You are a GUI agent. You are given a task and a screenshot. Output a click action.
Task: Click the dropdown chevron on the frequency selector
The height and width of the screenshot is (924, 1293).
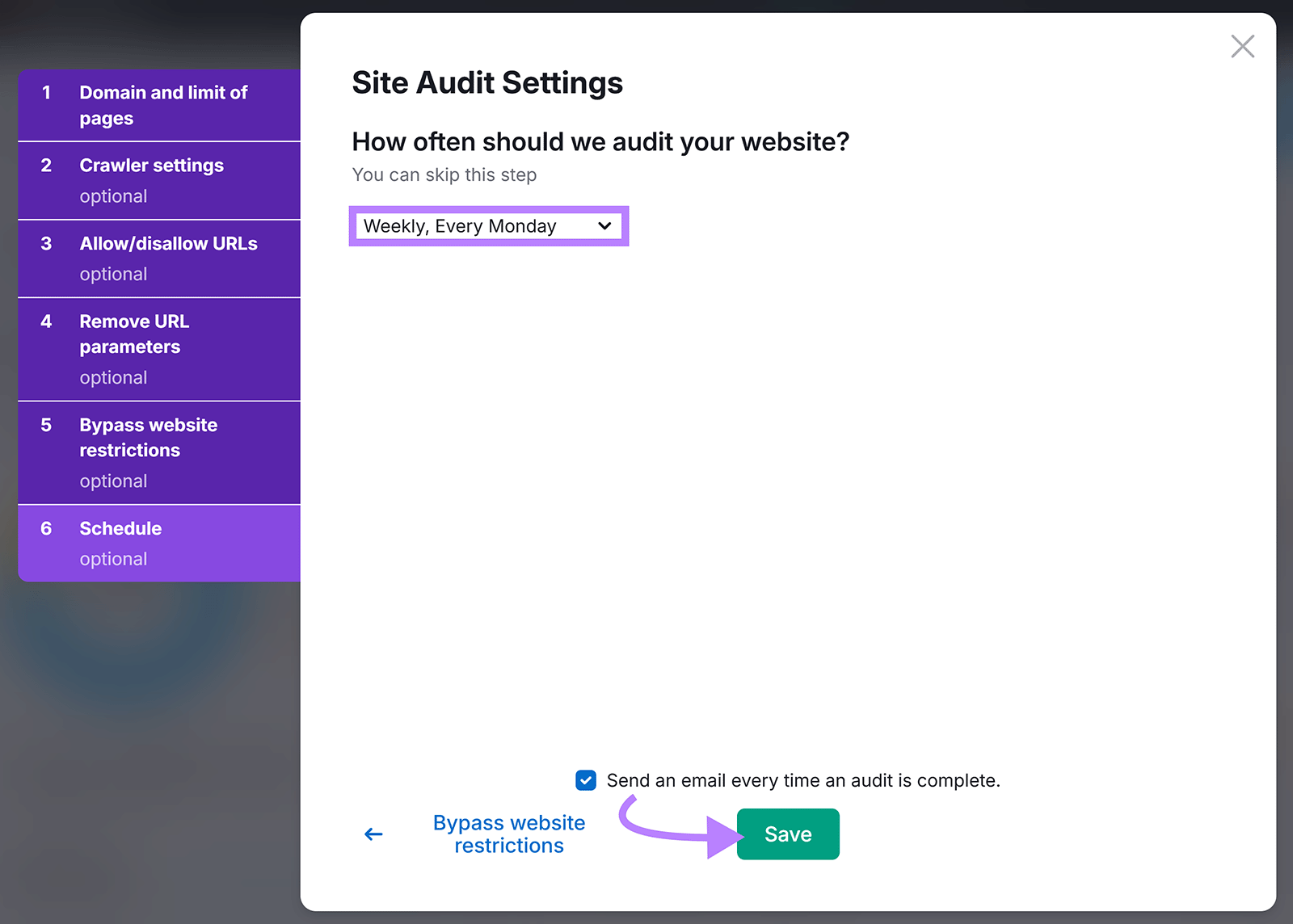click(x=604, y=226)
